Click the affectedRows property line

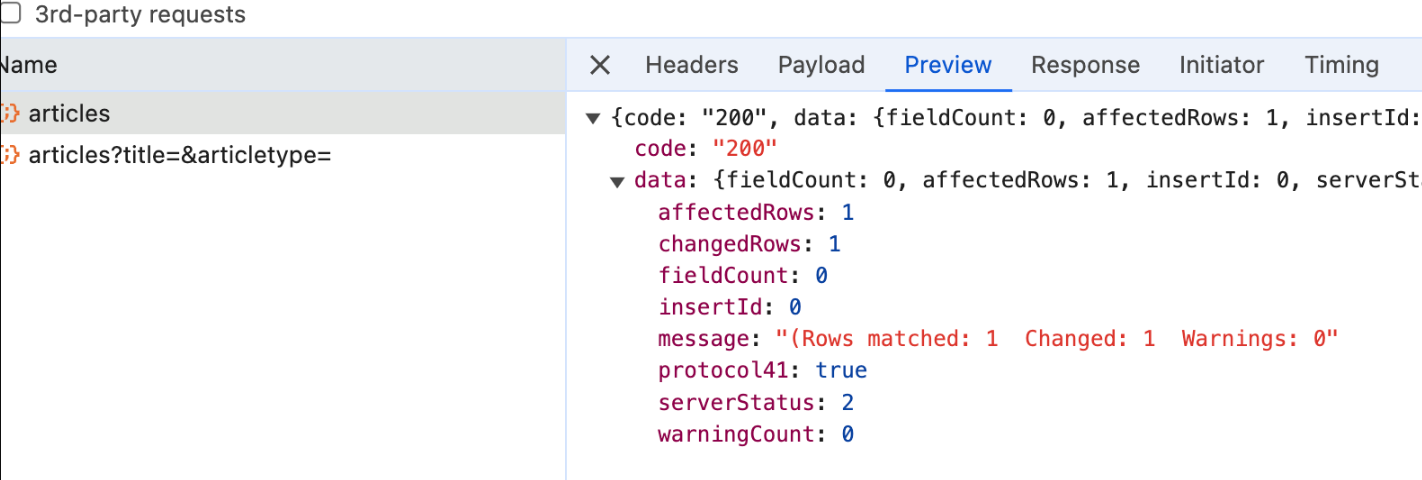755,212
